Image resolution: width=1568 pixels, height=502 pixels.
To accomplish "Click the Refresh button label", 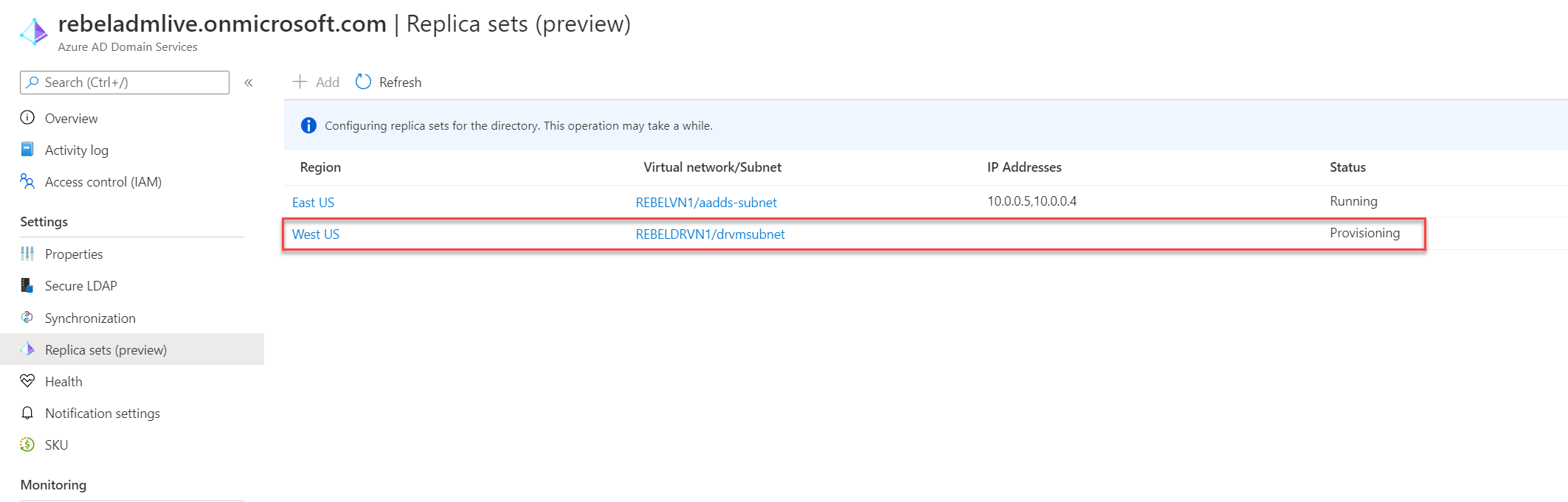I will 400,83.
